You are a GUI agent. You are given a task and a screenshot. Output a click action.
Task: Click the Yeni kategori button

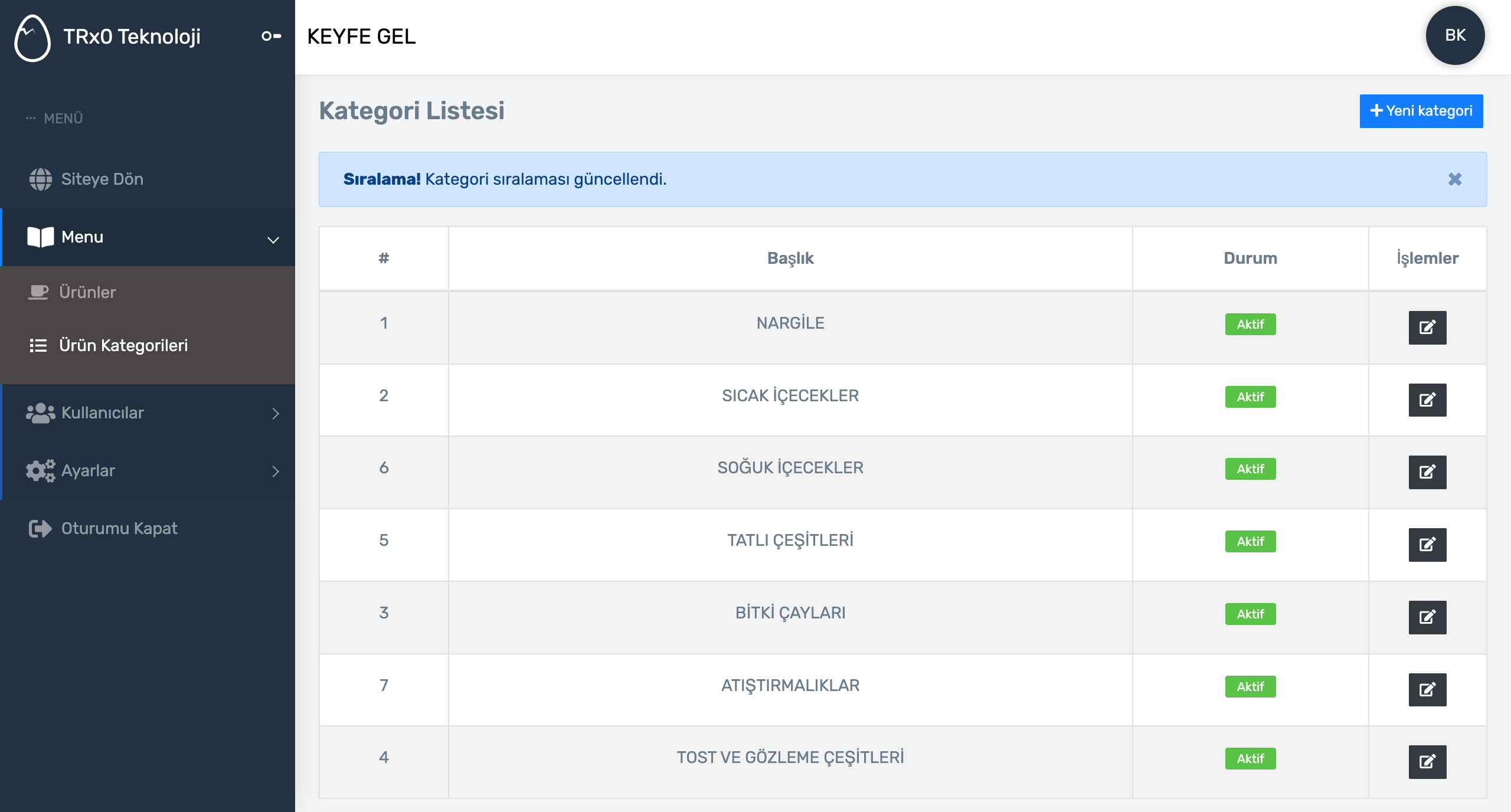coord(1421,111)
